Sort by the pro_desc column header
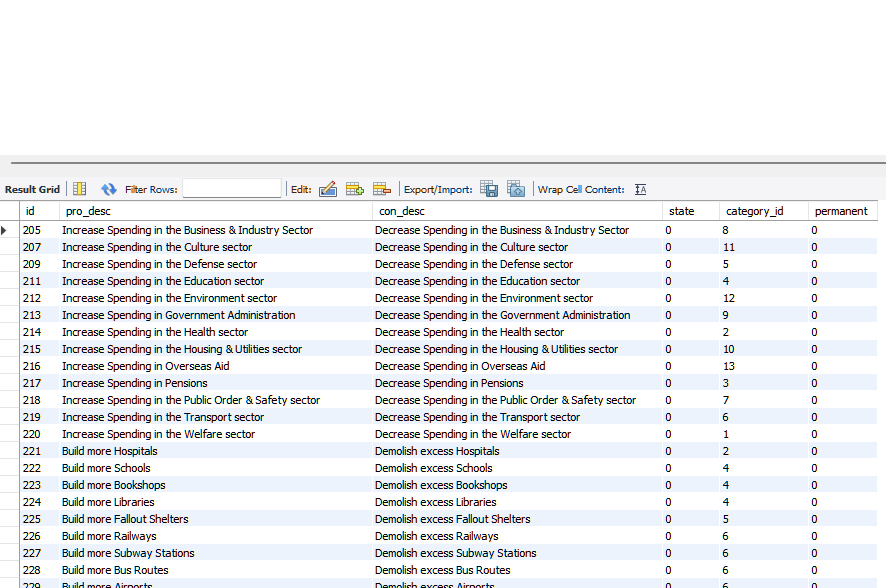 [x=88, y=211]
